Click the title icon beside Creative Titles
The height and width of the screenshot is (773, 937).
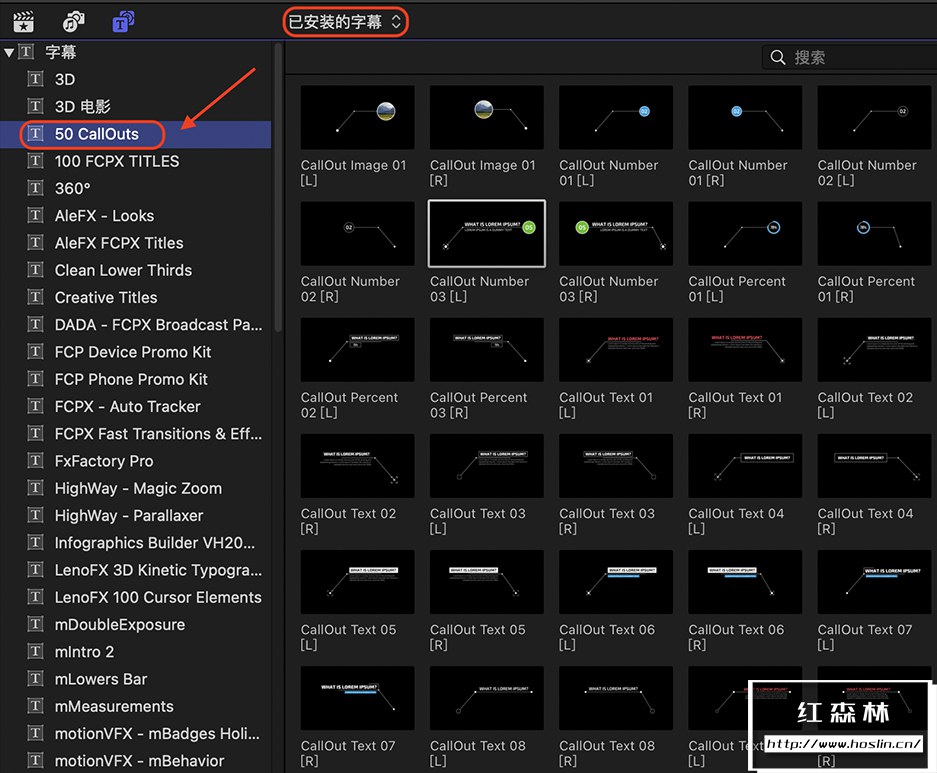(35, 297)
